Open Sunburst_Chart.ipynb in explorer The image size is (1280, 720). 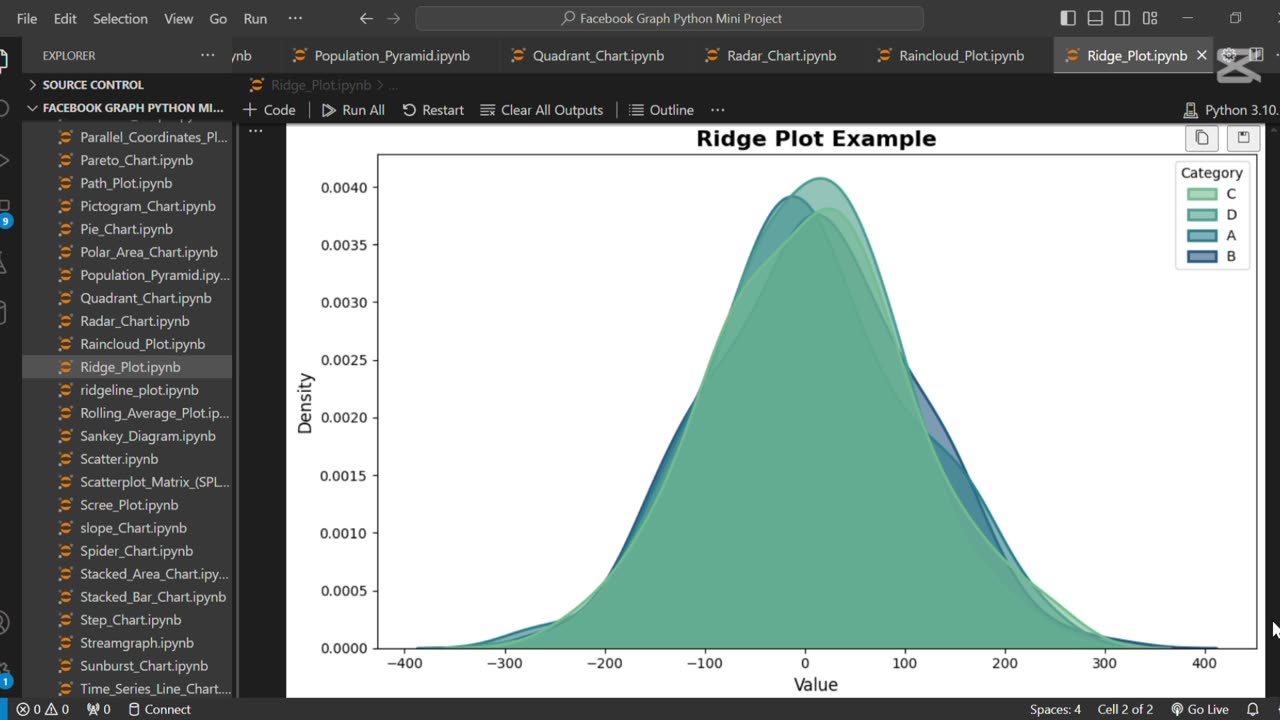tap(143, 666)
